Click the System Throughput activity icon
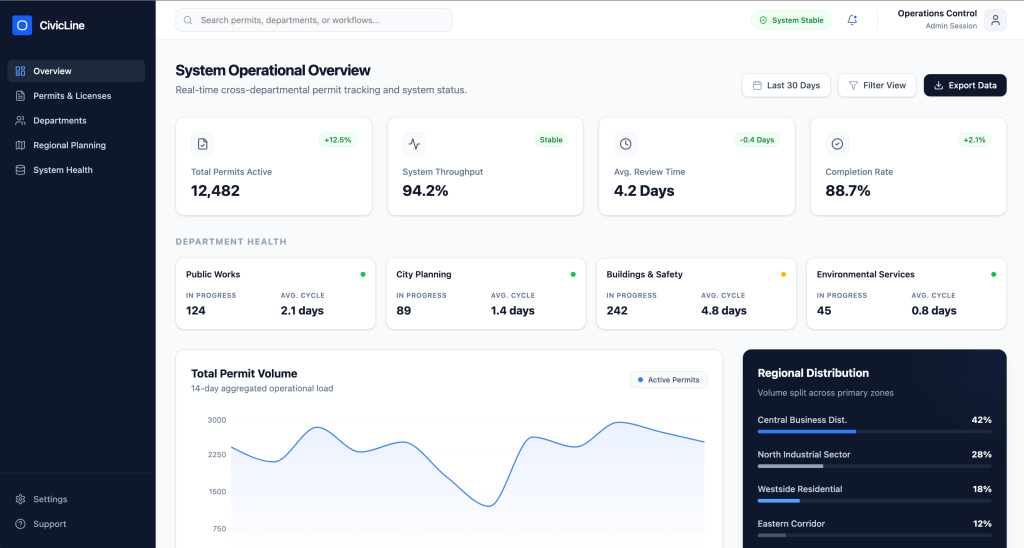The width and height of the screenshot is (1024, 548). click(414, 144)
